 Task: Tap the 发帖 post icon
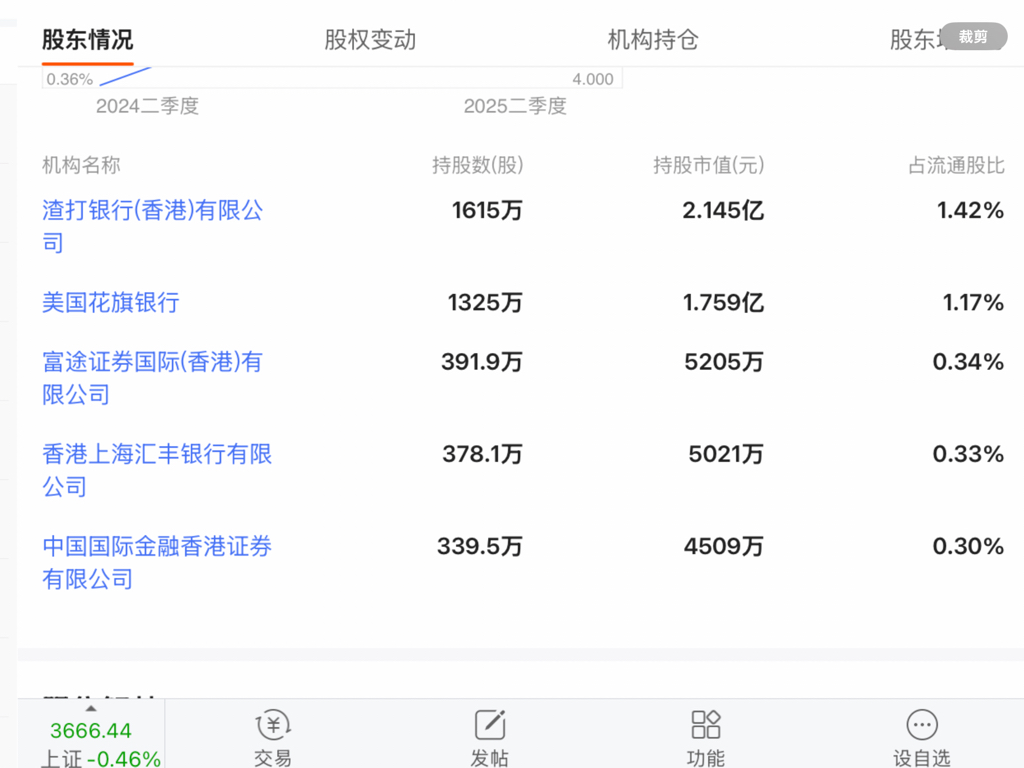tap(490, 725)
